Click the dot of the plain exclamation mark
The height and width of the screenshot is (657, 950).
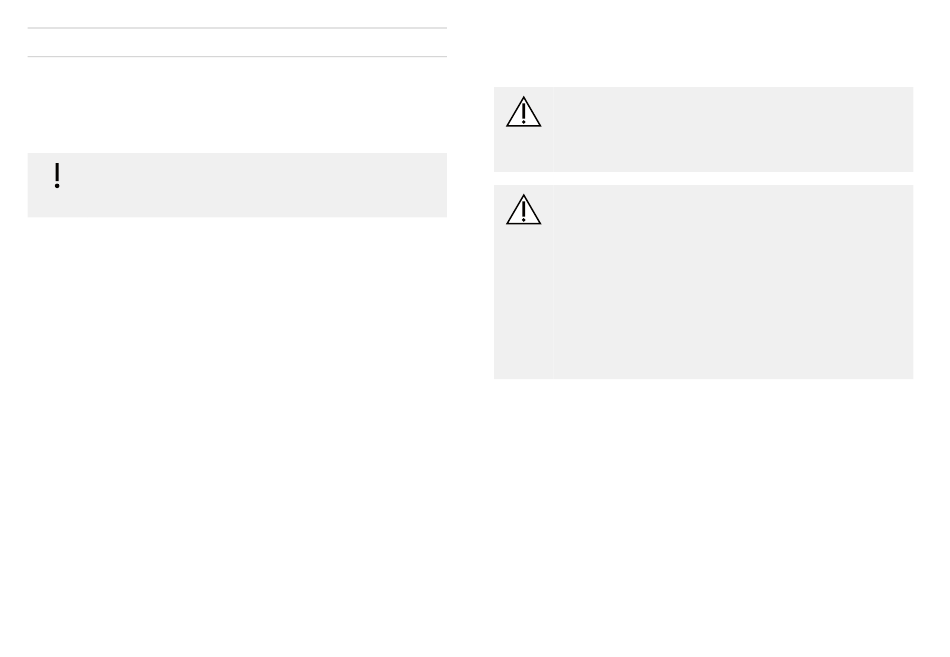(x=57, y=186)
